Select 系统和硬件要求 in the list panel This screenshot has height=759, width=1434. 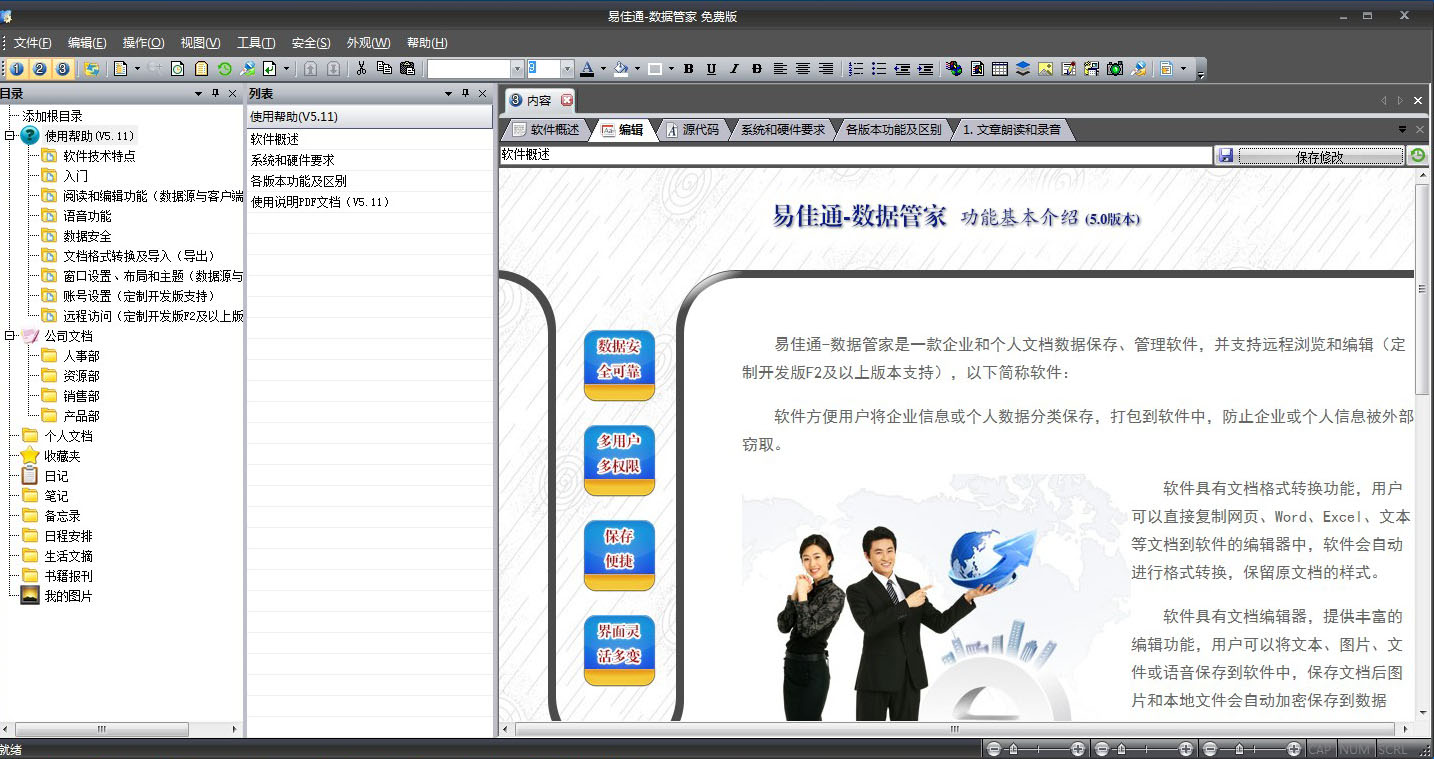pyautogui.click(x=292, y=160)
